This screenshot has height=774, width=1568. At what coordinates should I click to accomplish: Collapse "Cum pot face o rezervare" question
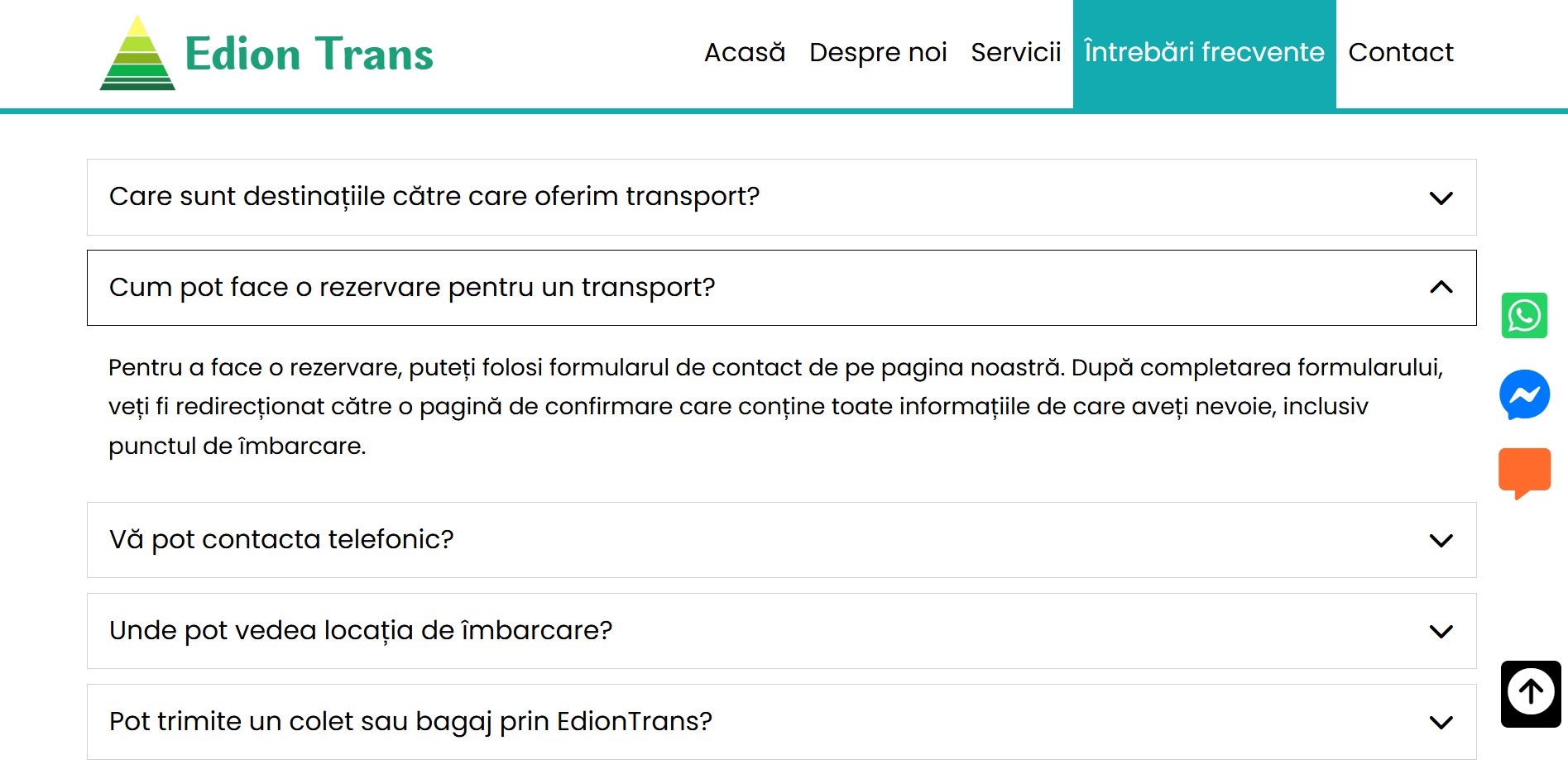(412, 288)
